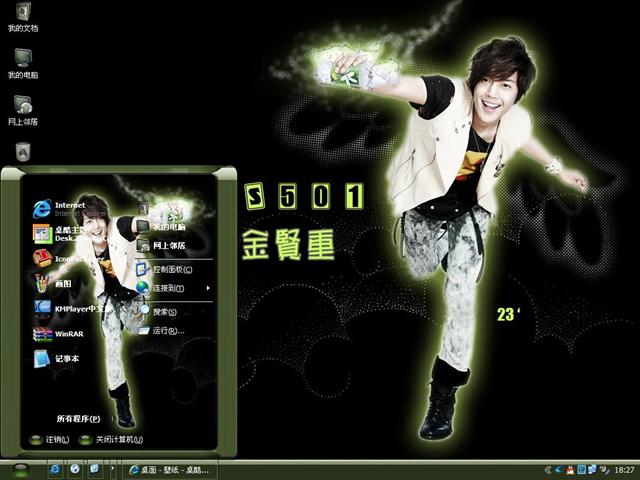Screen dimensions: 640x480
Task: Click the red and white tray icon
Action: pos(570,470)
